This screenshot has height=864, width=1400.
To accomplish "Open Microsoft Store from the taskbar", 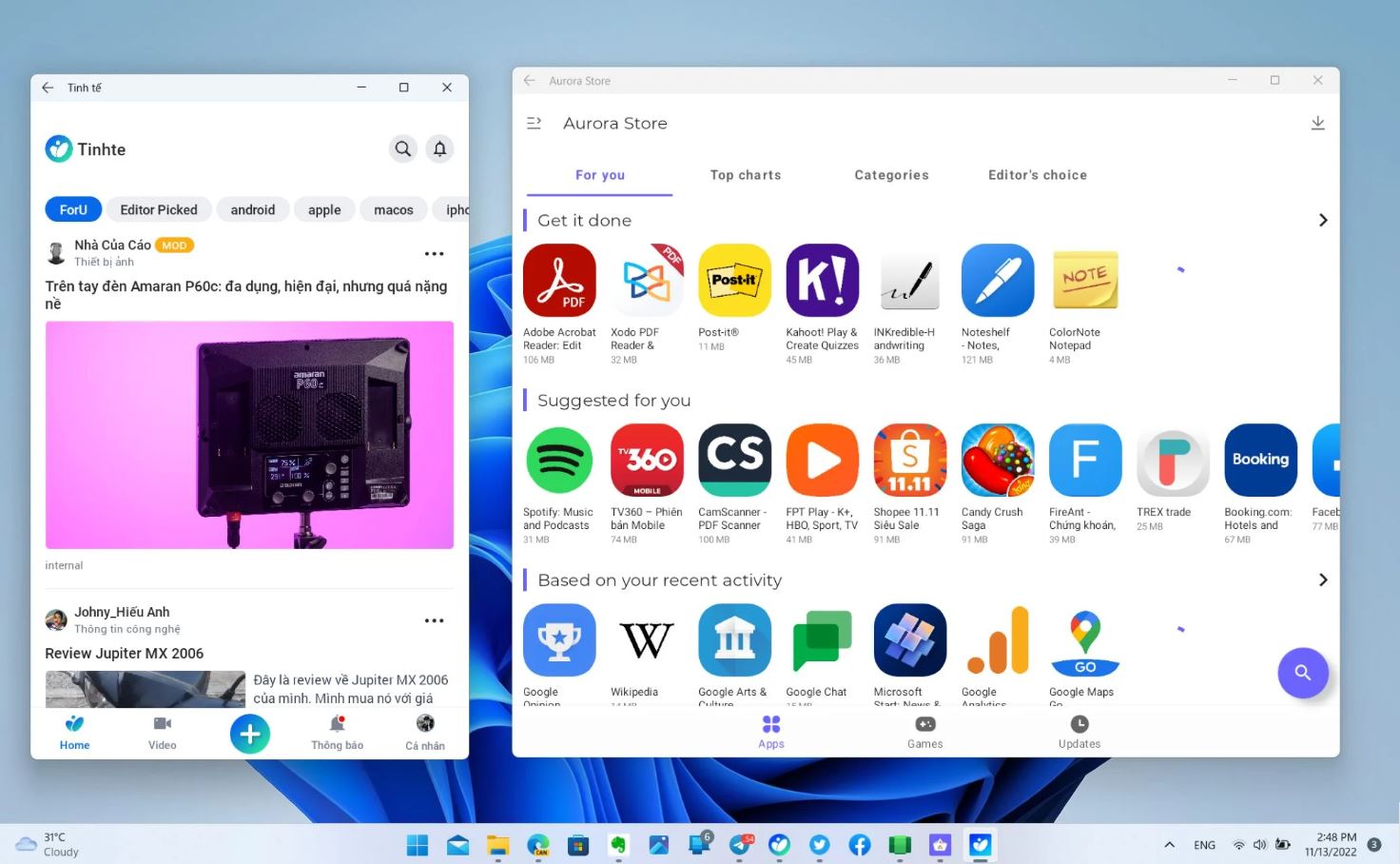I will (578, 844).
